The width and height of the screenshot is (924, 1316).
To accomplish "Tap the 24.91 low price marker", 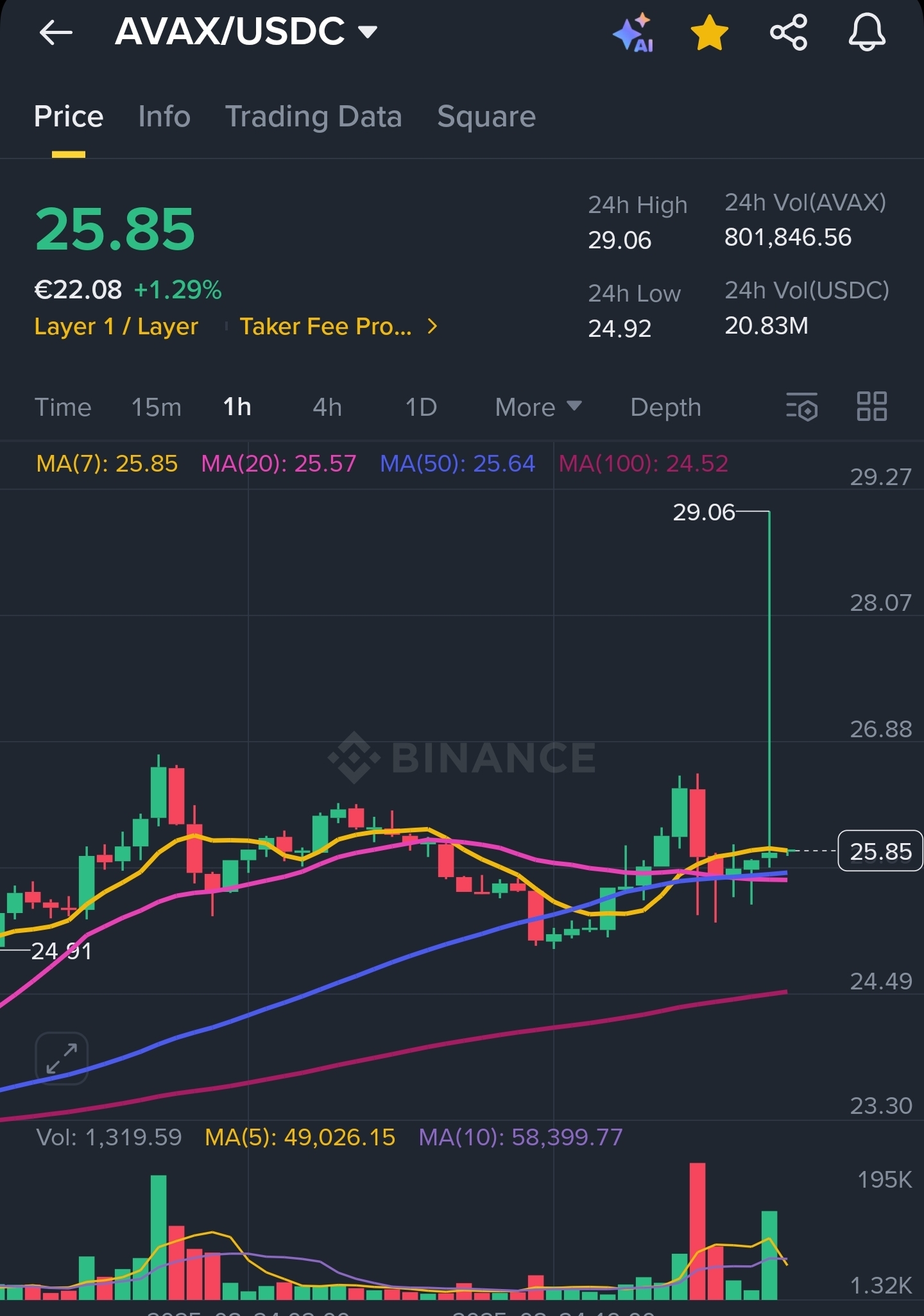I will point(62,951).
